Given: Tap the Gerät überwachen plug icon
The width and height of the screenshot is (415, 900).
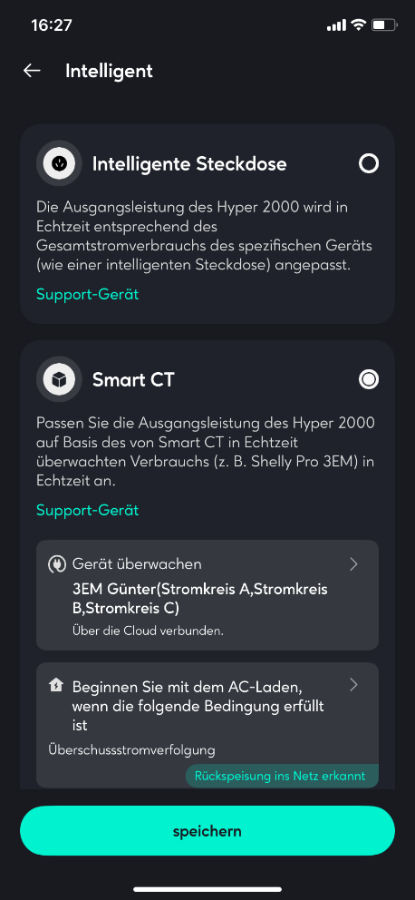Looking at the screenshot, I should [x=56, y=564].
